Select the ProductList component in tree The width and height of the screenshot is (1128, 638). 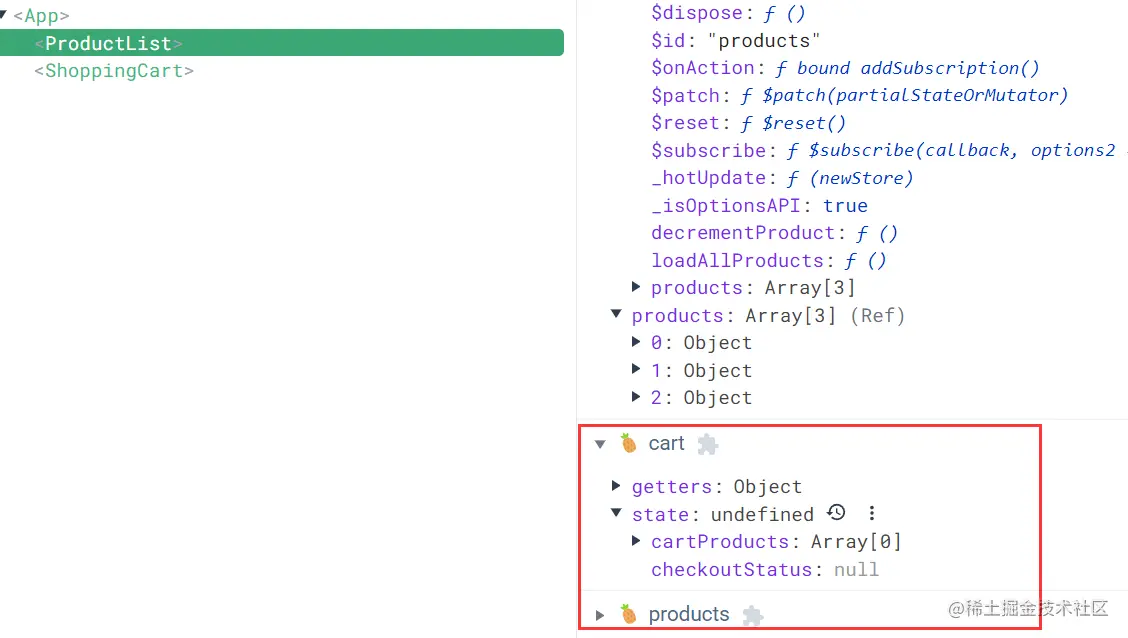point(109,44)
